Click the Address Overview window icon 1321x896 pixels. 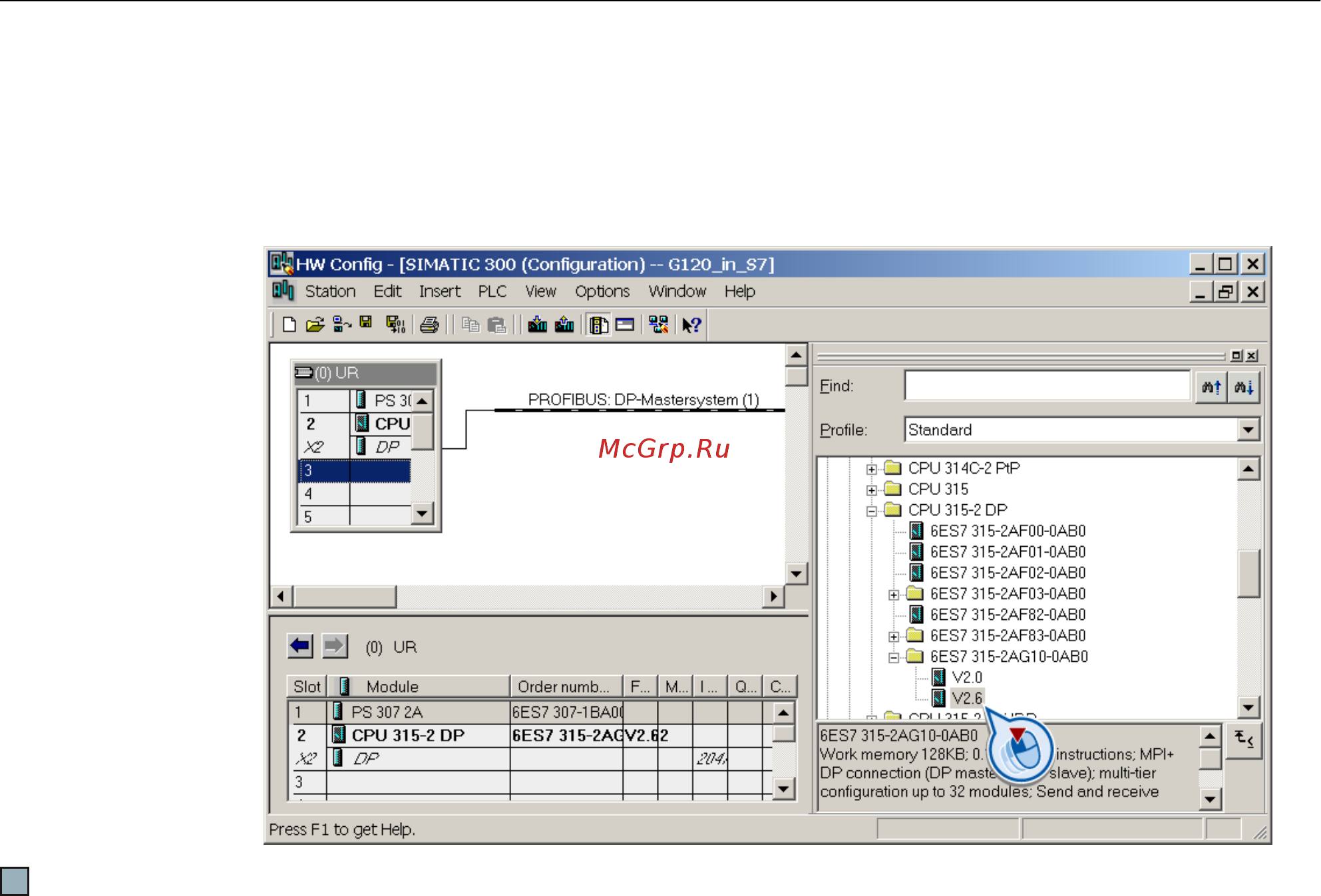click(625, 325)
